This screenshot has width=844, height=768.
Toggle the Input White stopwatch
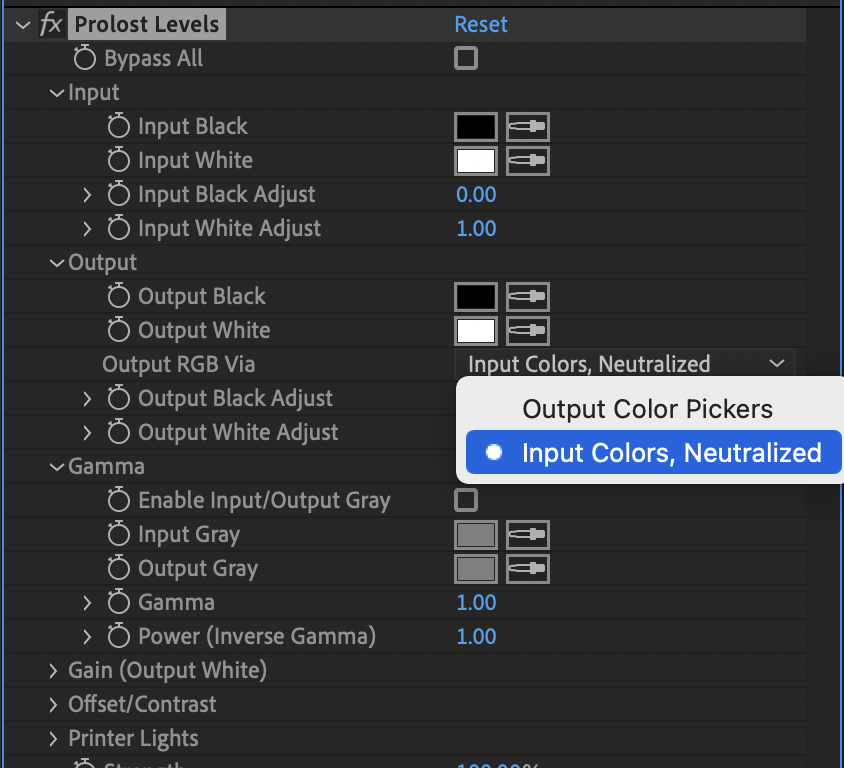(118, 160)
